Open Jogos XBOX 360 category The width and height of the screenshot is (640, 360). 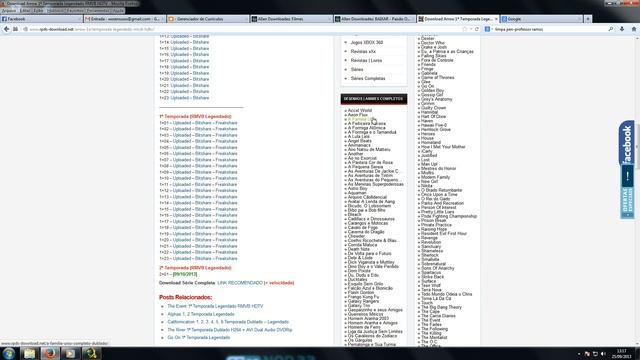367,42
